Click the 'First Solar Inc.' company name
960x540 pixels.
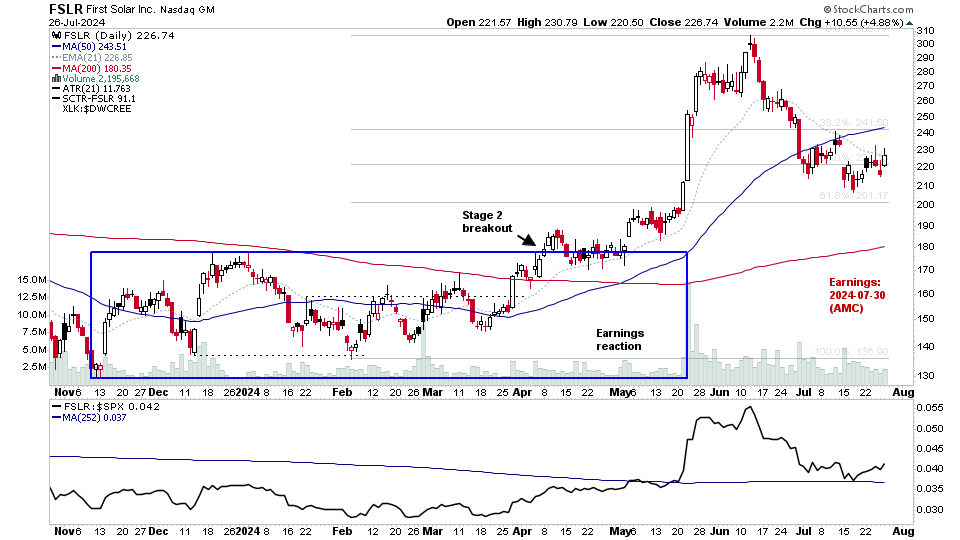pyautogui.click(x=121, y=10)
